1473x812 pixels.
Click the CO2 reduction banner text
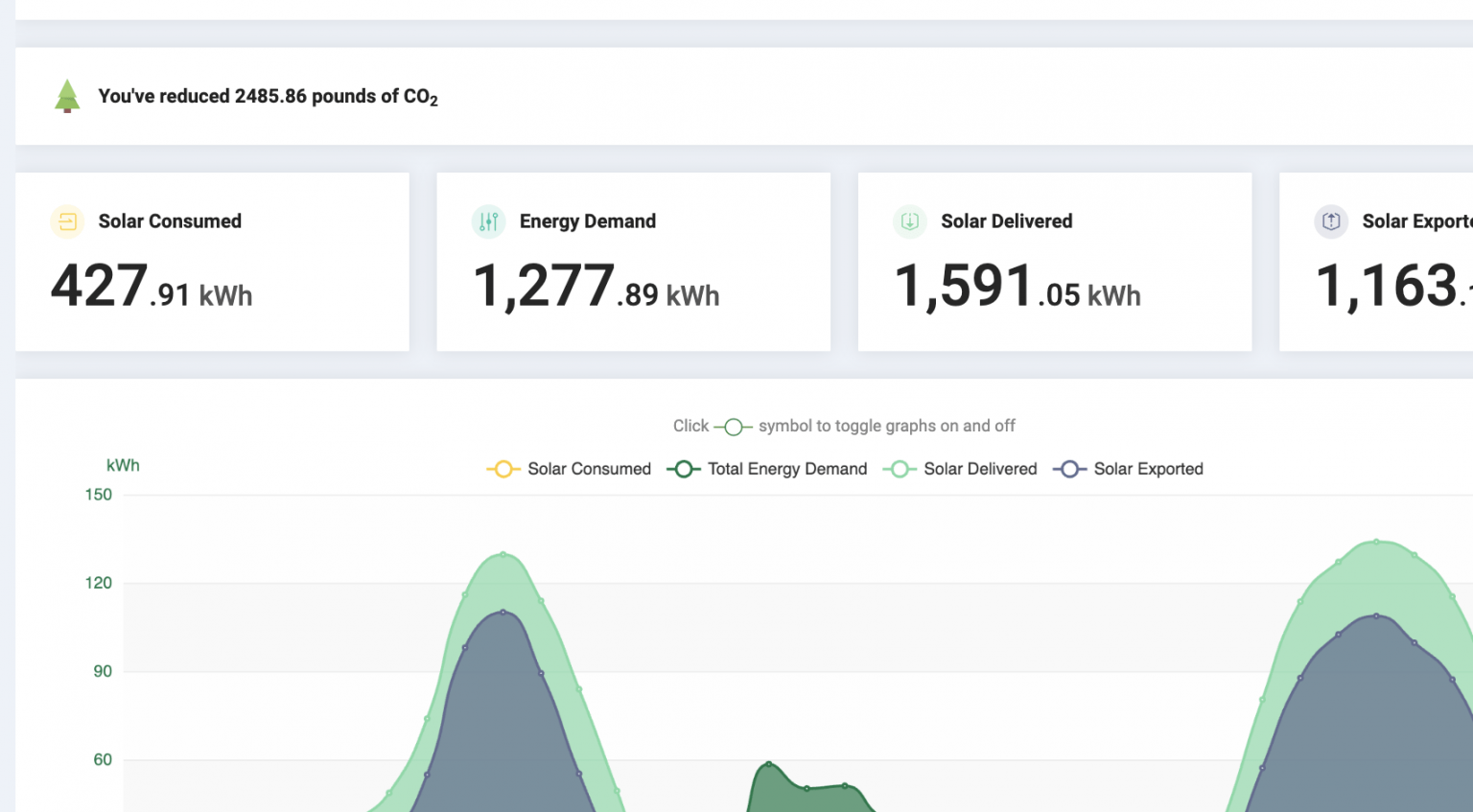click(268, 97)
